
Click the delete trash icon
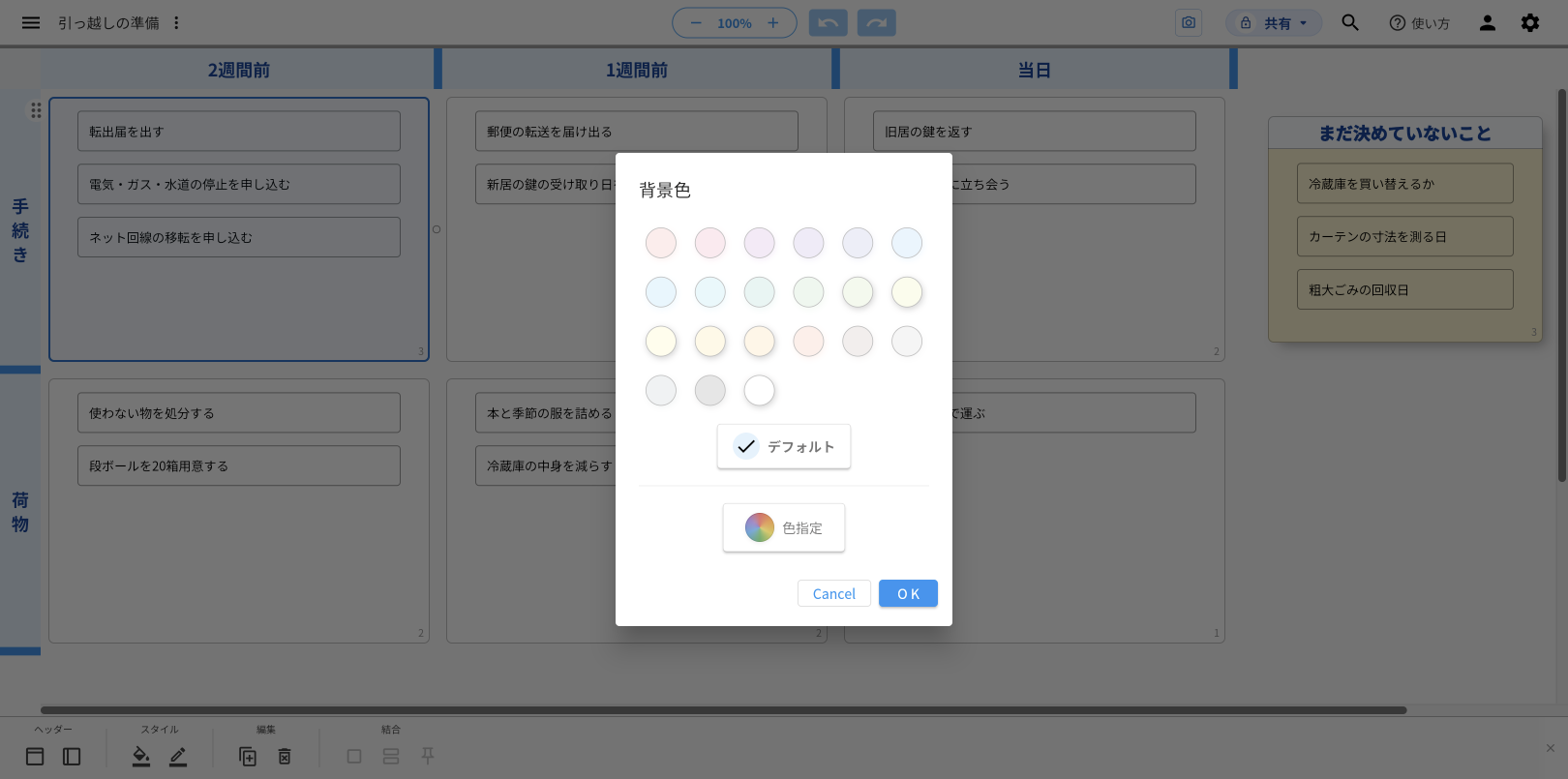click(x=285, y=757)
